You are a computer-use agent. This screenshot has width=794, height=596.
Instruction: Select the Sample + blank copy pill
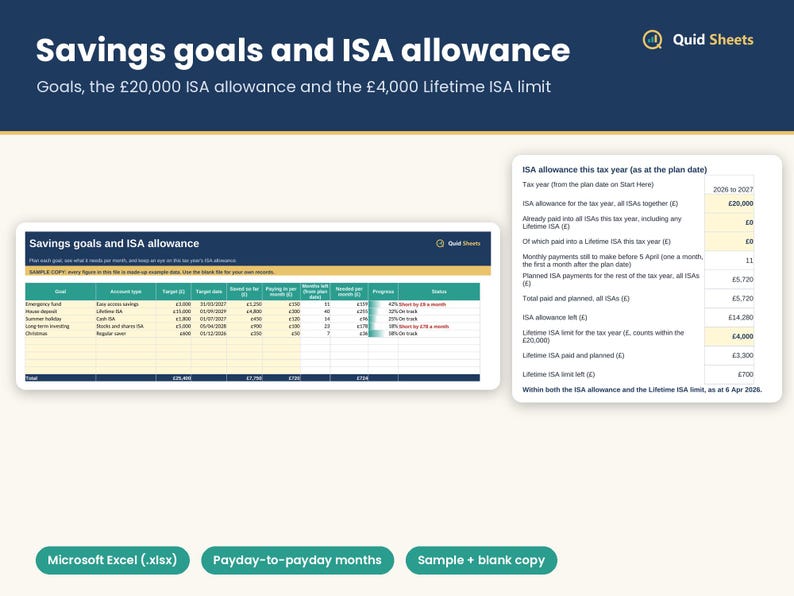[481, 560]
